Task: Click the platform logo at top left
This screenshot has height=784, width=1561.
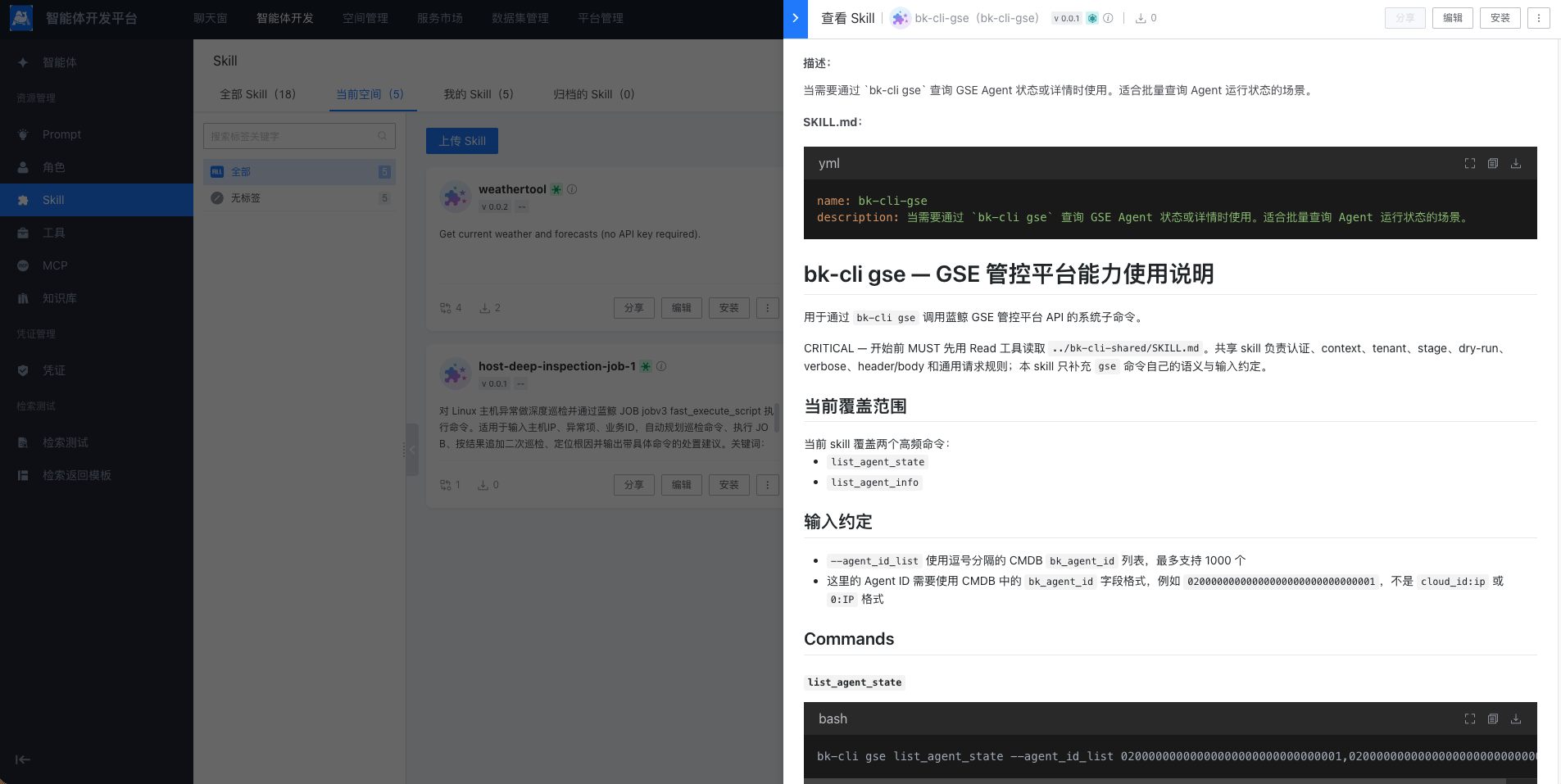Action: [x=21, y=18]
